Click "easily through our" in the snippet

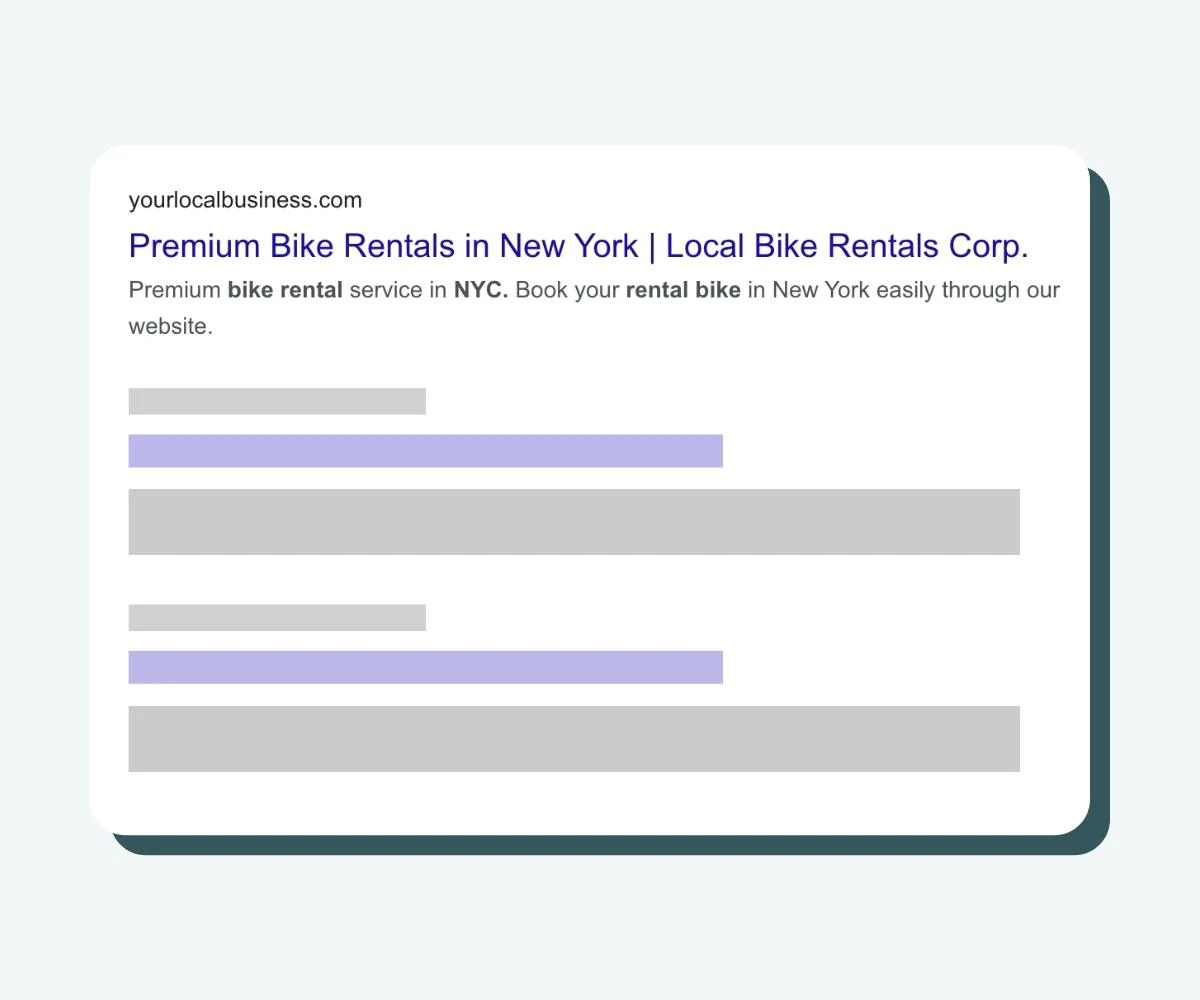pos(968,290)
